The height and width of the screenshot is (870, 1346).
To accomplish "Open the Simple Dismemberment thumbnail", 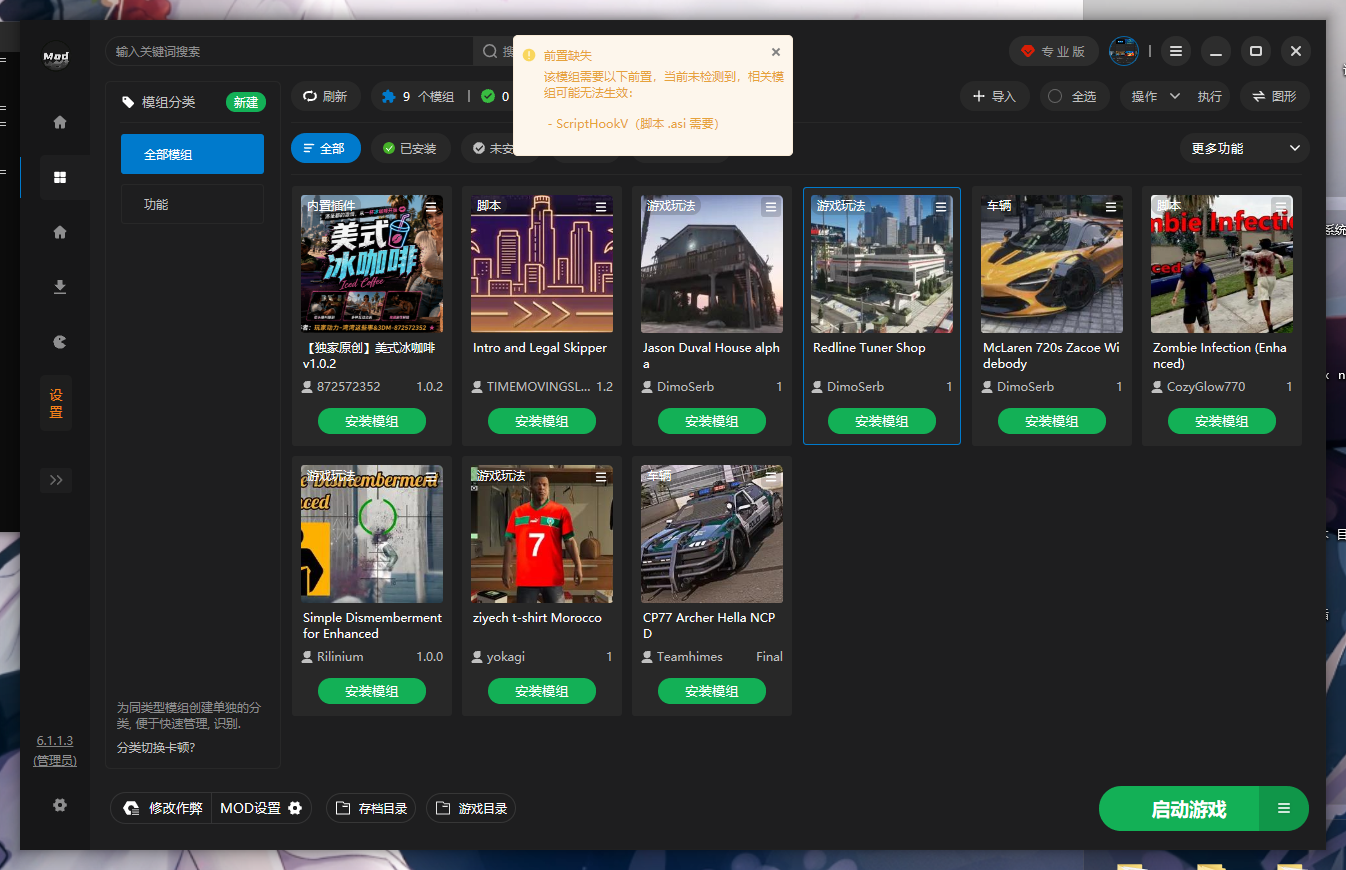I will pos(372,534).
